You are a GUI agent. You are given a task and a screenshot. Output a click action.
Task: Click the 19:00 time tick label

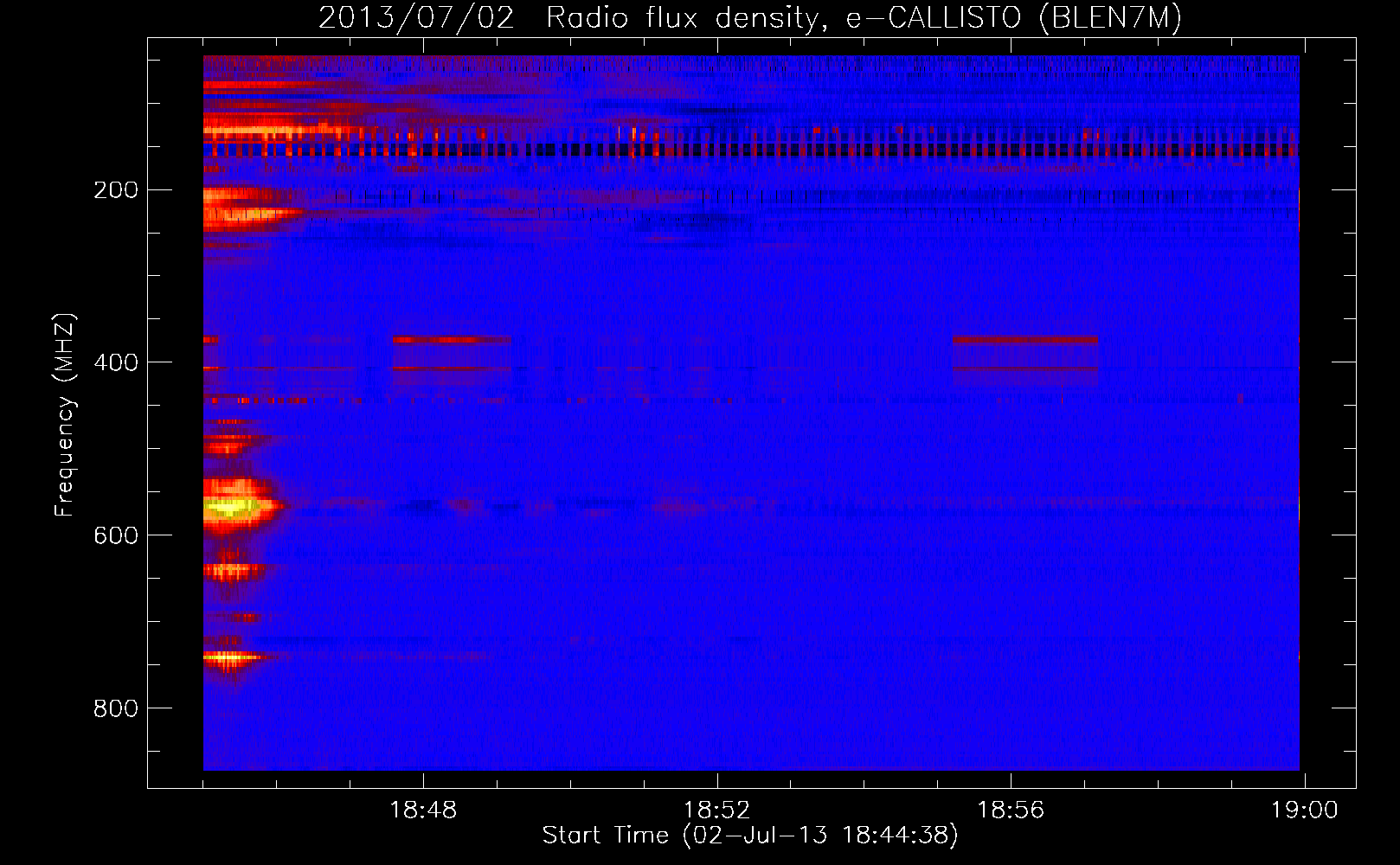click(1304, 811)
